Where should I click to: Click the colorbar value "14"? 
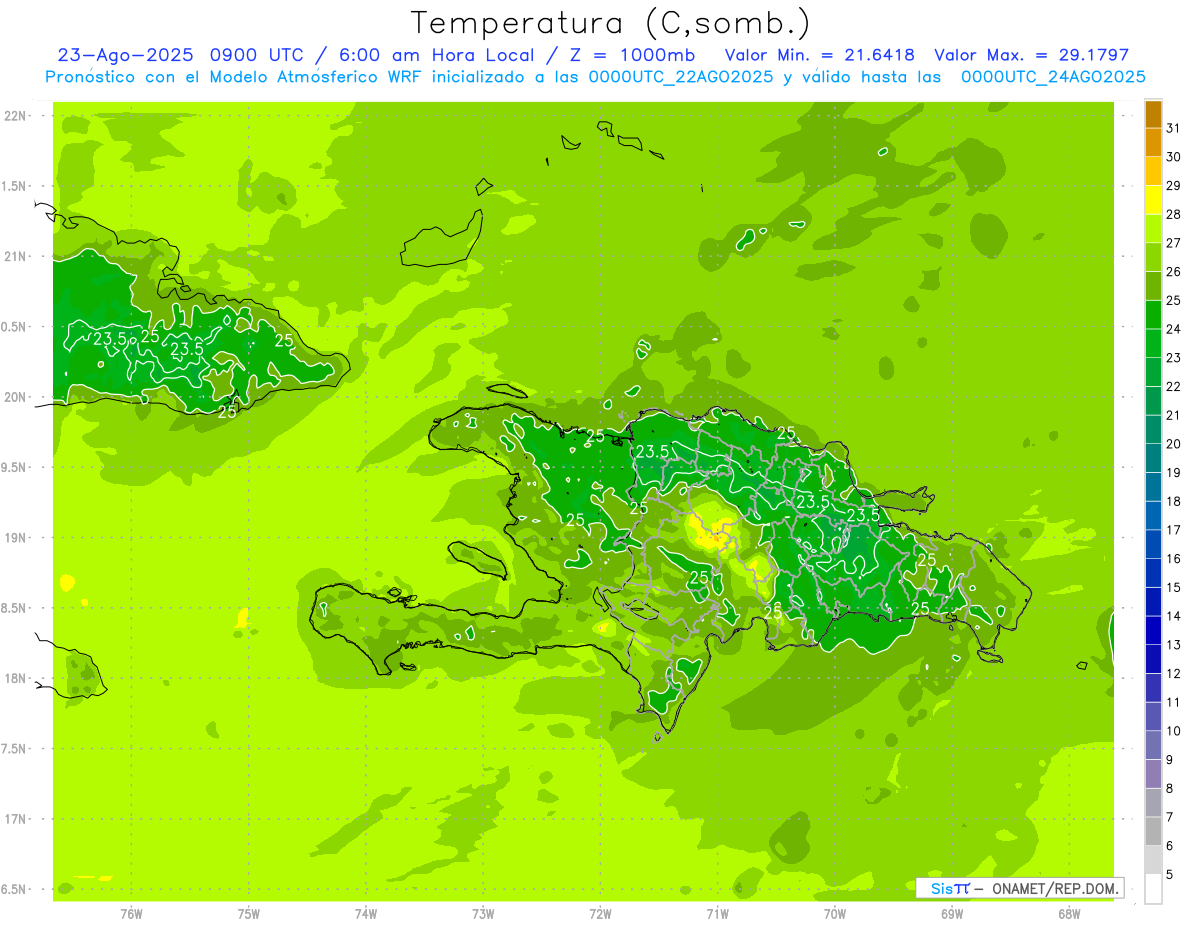(x=1174, y=616)
